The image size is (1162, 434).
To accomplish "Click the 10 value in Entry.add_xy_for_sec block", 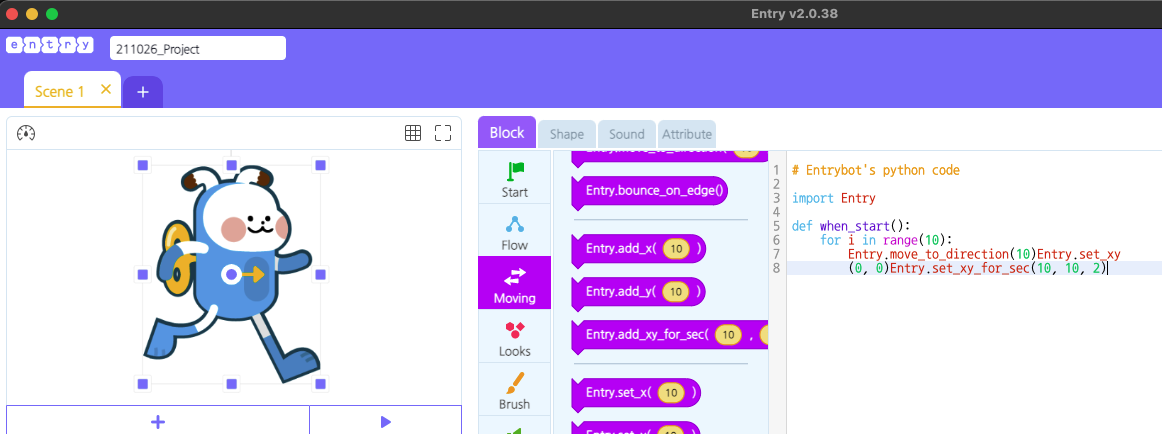I will pyautogui.click(x=728, y=335).
